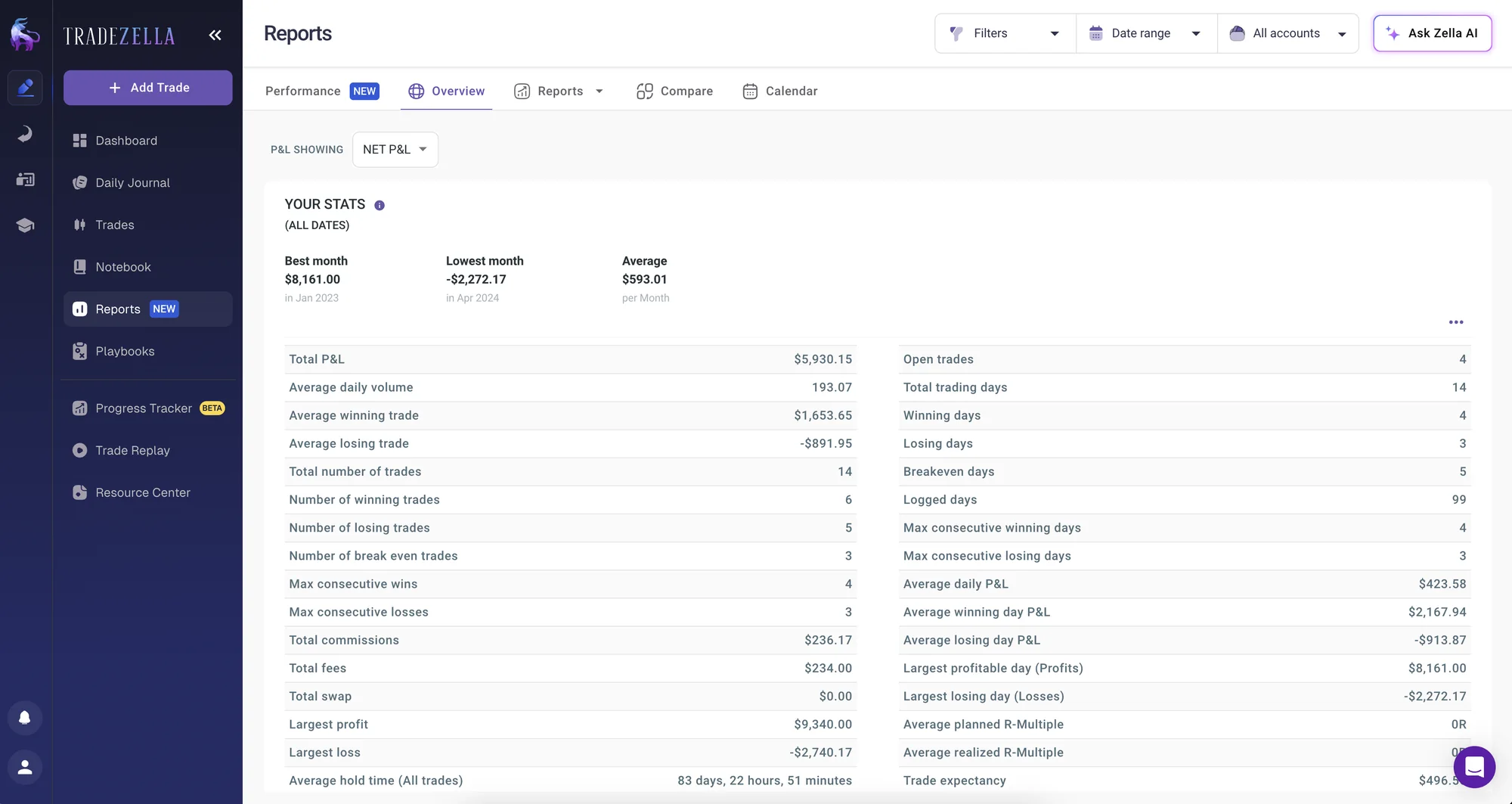The width and height of the screenshot is (1512, 804).
Task: Open Daily Journal from the sidebar
Action: tap(148, 183)
